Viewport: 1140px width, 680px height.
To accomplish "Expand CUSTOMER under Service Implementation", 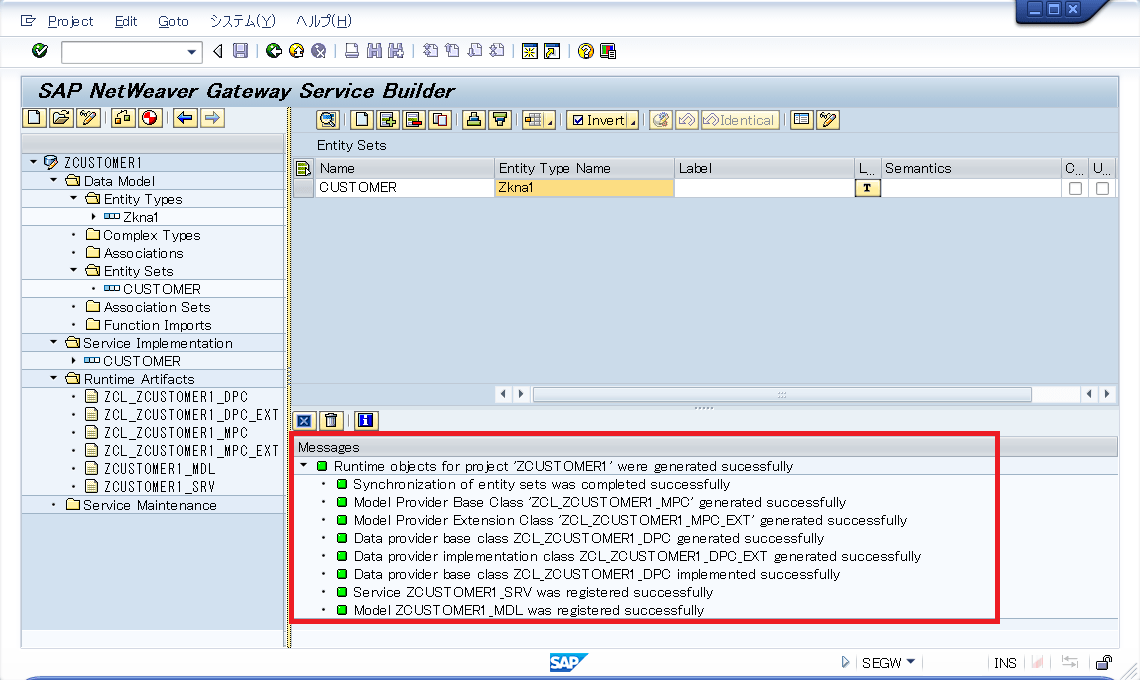I will pos(73,361).
